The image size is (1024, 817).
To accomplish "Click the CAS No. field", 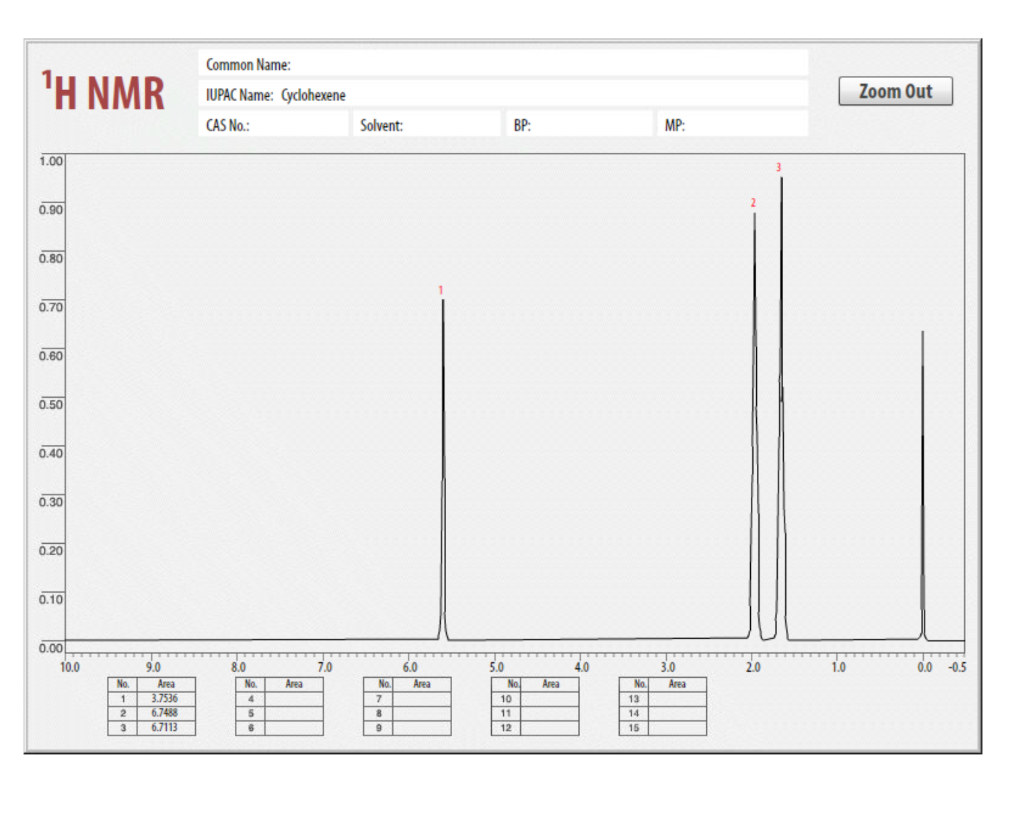I will pyautogui.click(x=273, y=125).
